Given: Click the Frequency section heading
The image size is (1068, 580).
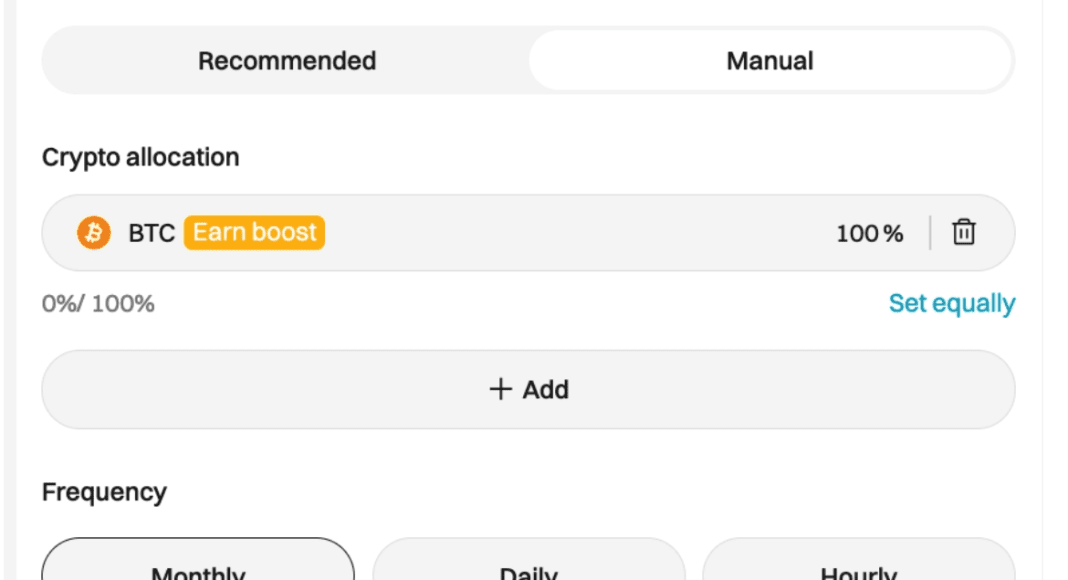Looking at the screenshot, I should point(104,492).
